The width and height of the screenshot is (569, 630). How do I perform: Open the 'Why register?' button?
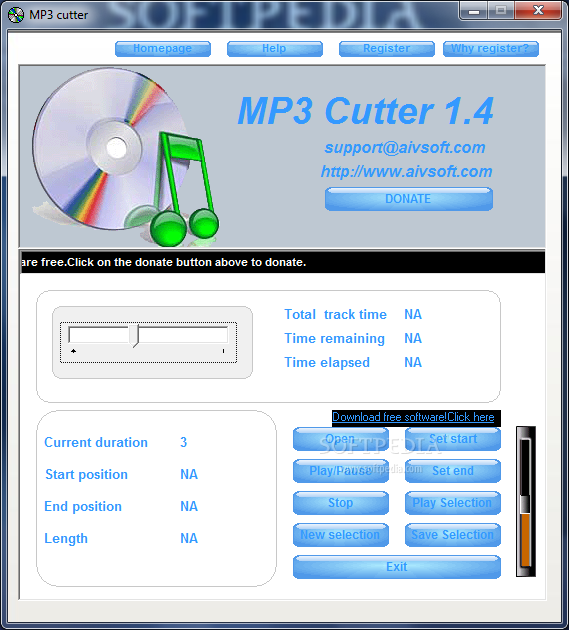coord(491,49)
